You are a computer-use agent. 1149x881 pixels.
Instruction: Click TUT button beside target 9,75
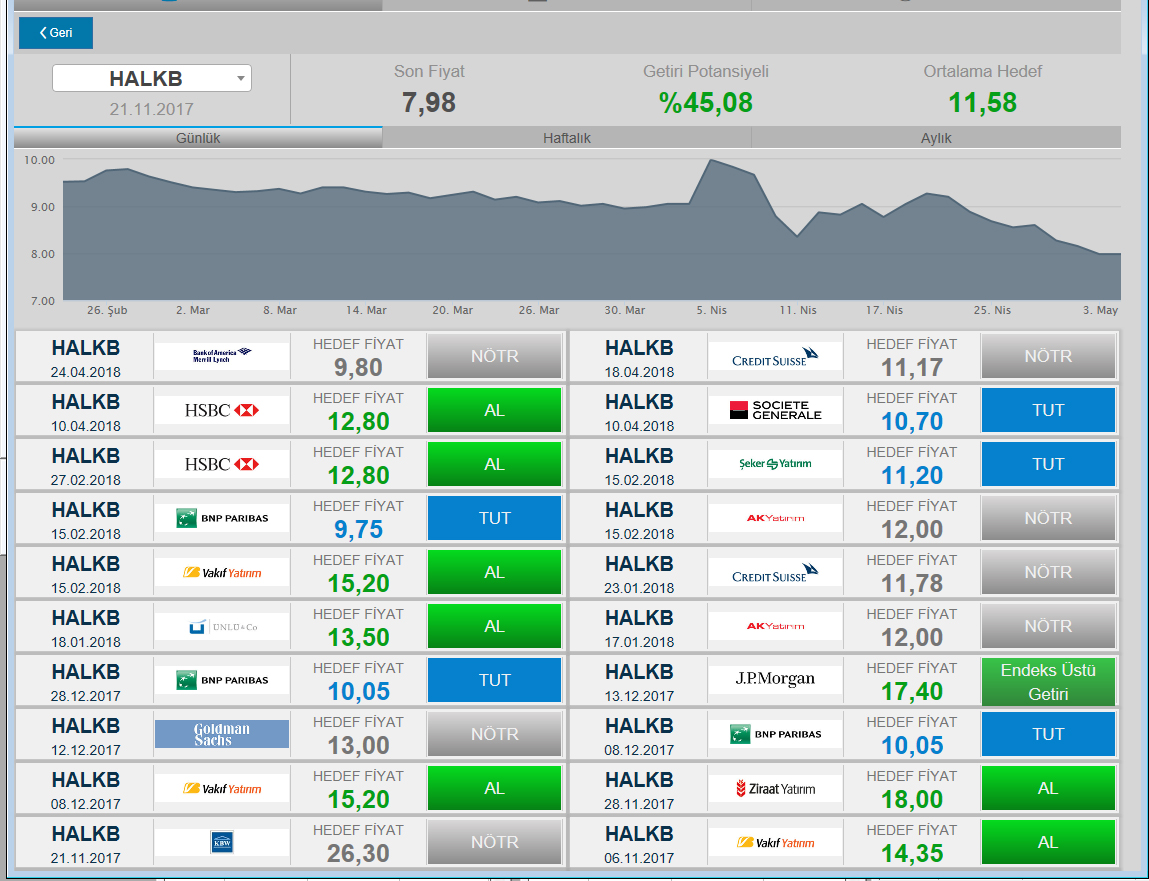click(x=495, y=518)
